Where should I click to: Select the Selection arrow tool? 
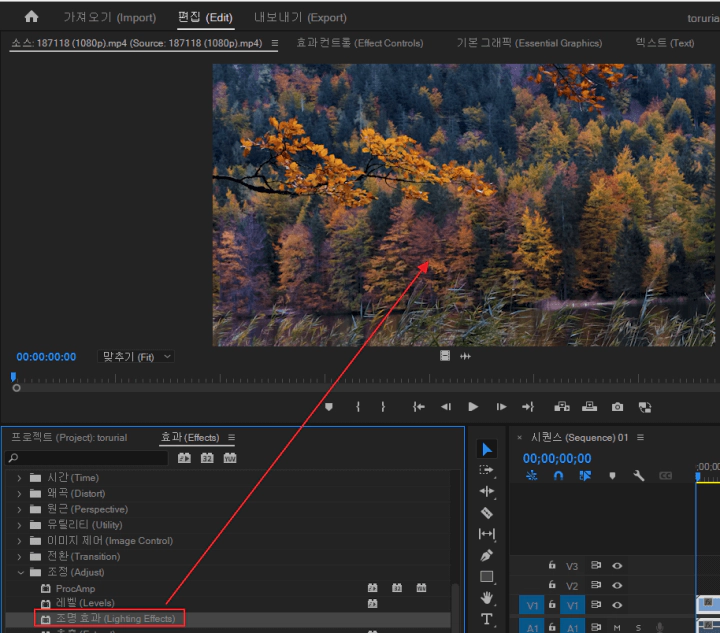click(487, 449)
